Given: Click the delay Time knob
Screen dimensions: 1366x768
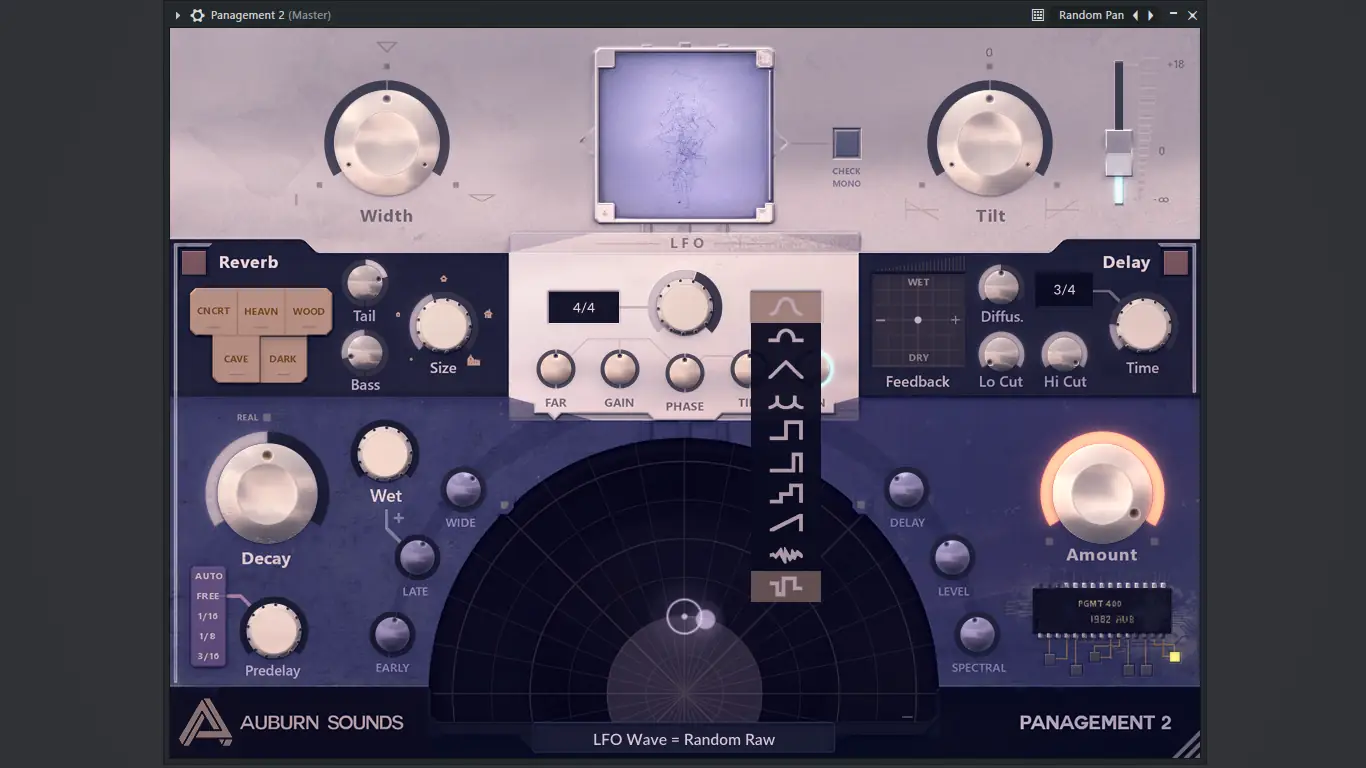Looking at the screenshot, I should (x=1143, y=325).
